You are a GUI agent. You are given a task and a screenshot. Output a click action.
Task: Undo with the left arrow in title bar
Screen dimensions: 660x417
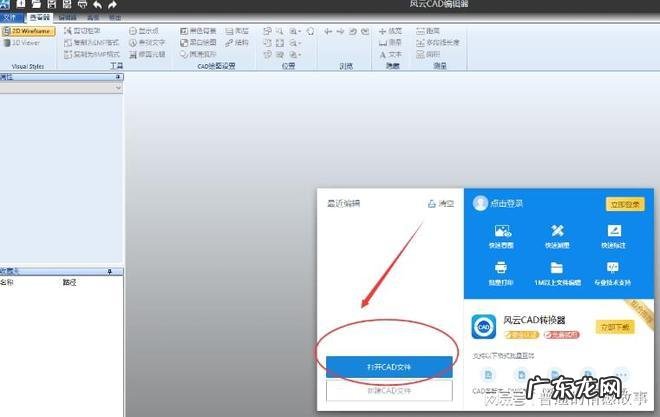(x=97, y=5)
